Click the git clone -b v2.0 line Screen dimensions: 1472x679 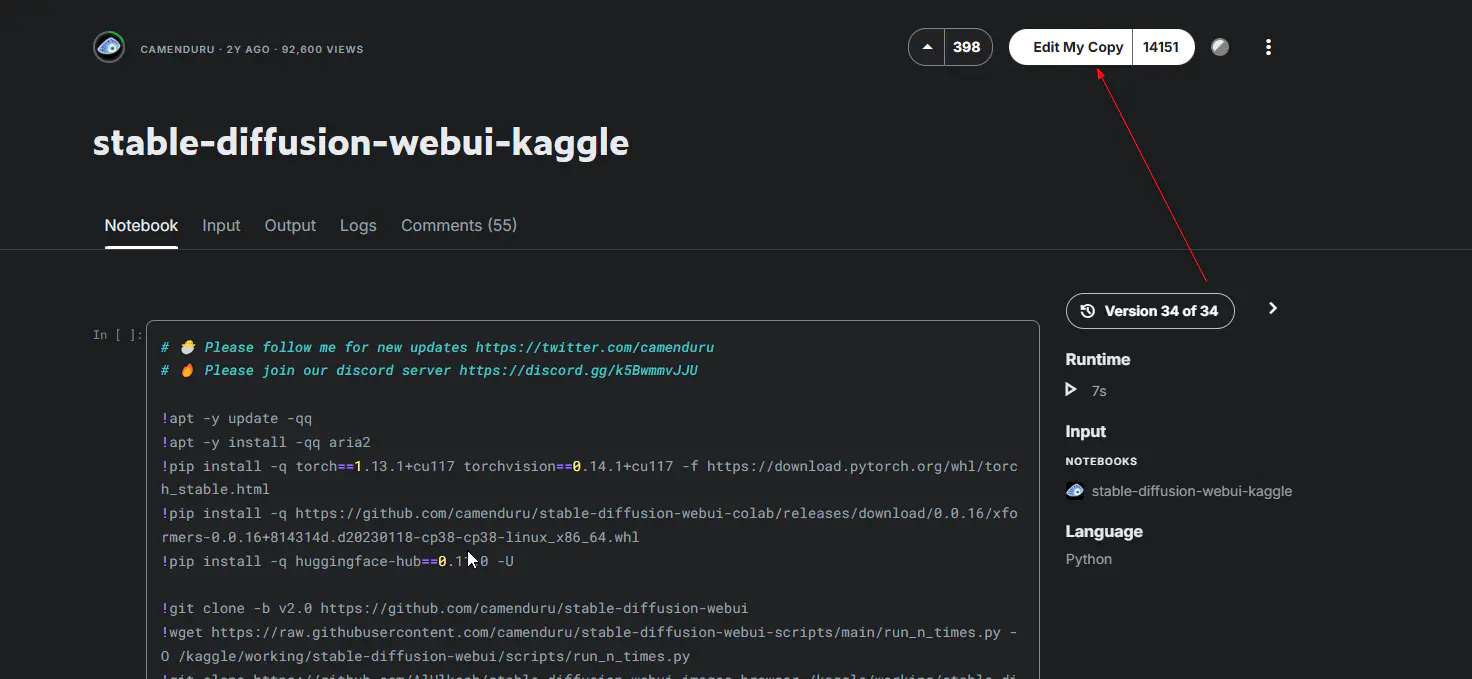click(x=454, y=608)
